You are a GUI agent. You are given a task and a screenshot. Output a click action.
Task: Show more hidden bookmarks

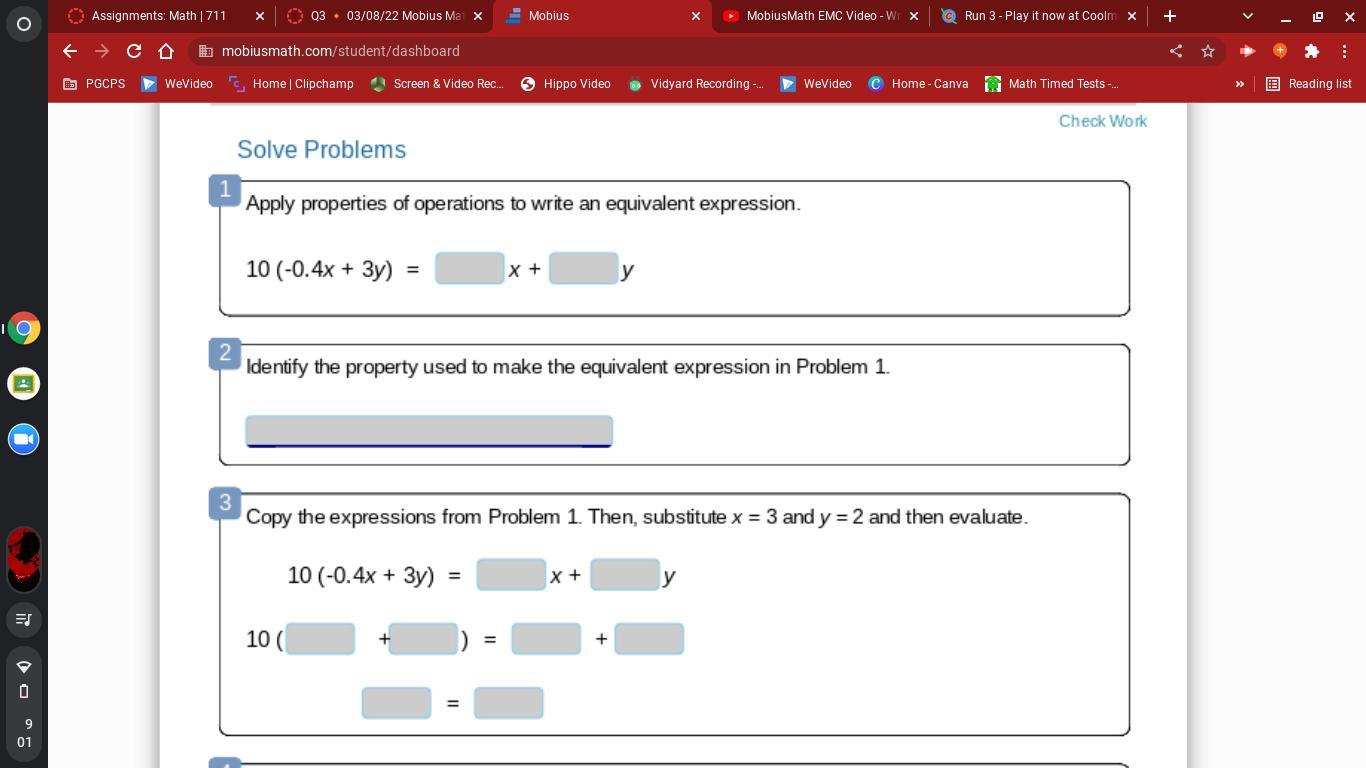coord(1240,84)
